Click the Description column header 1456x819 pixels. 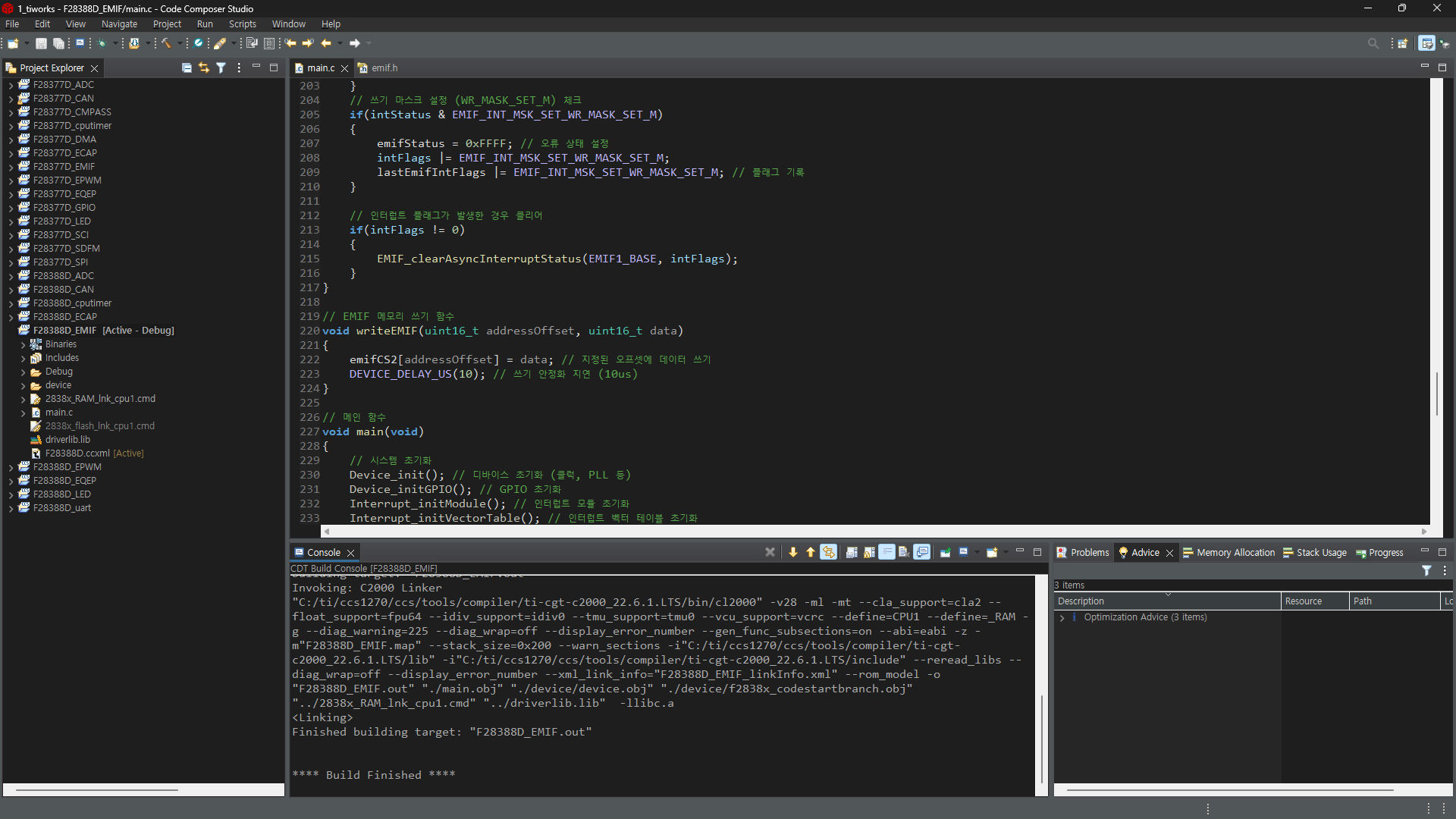pyautogui.click(x=1081, y=601)
